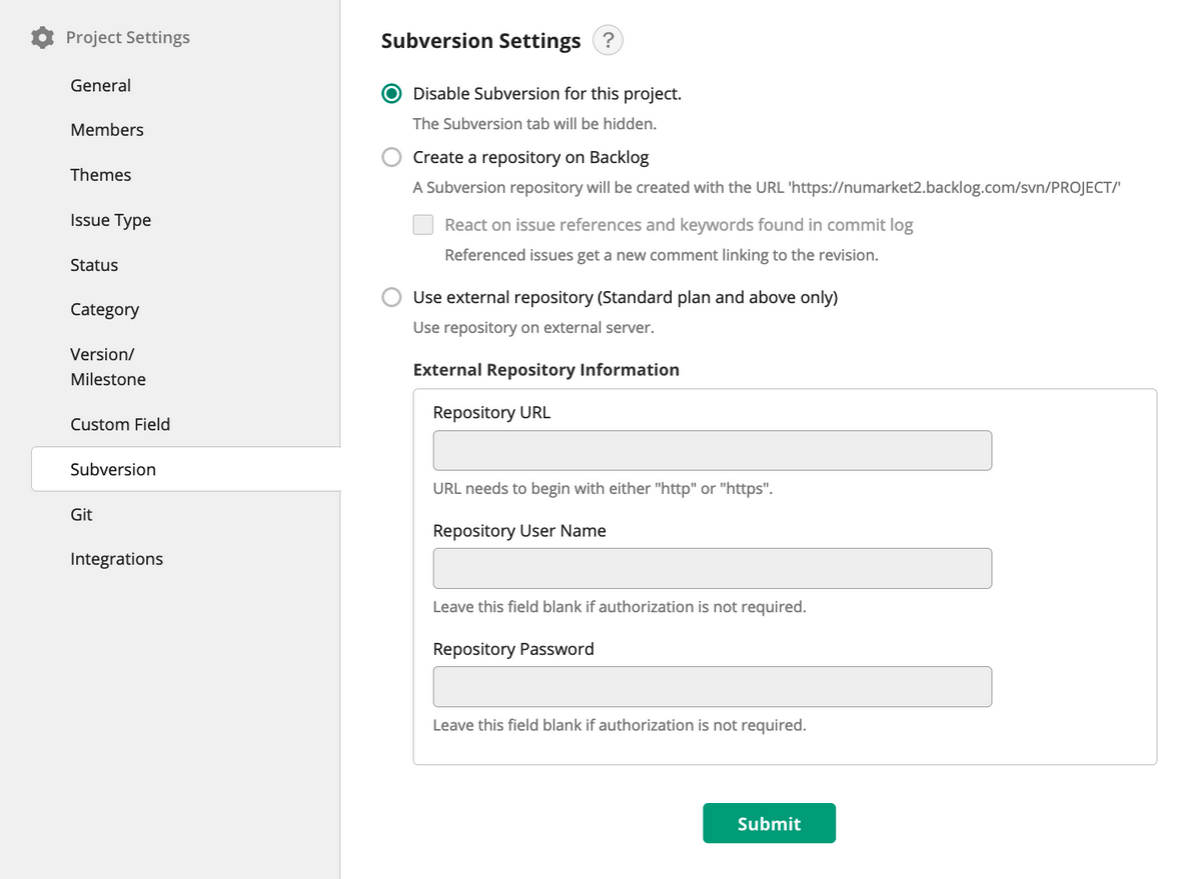Image resolution: width=1197 pixels, height=879 pixels.
Task: Navigate to Issue Type settings
Action: (111, 220)
